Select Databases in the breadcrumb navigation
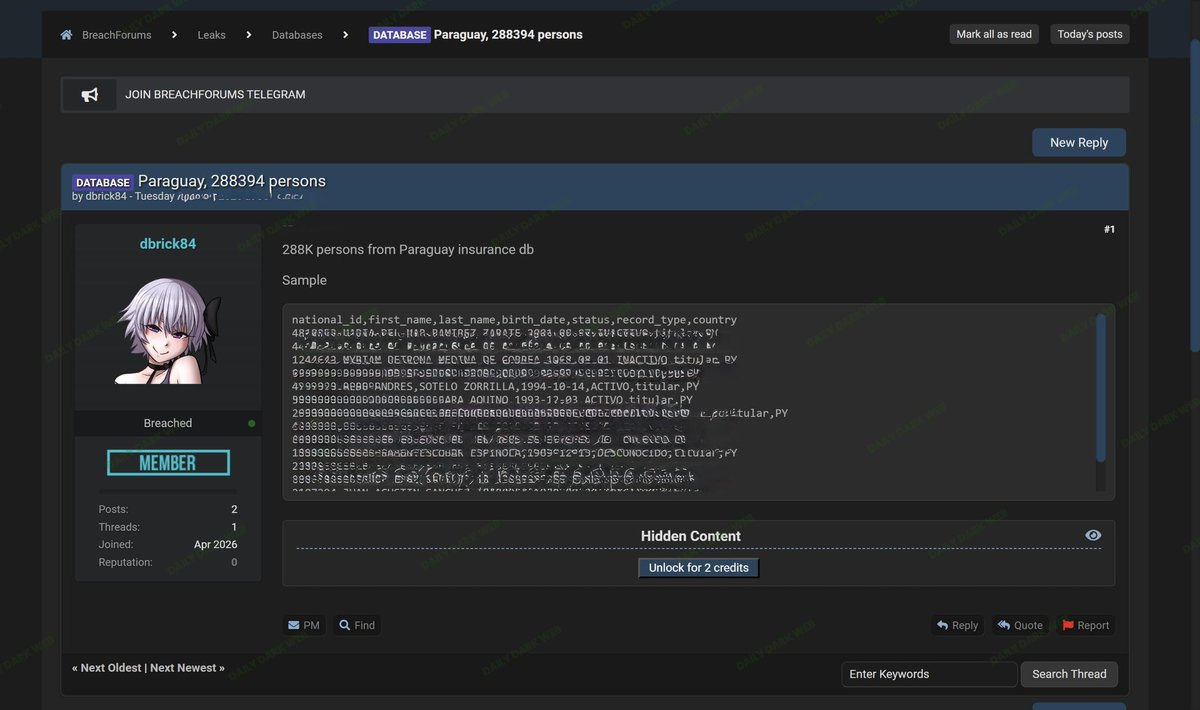The height and width of the screenshot is (710, 1200). [x=296, y=34]
